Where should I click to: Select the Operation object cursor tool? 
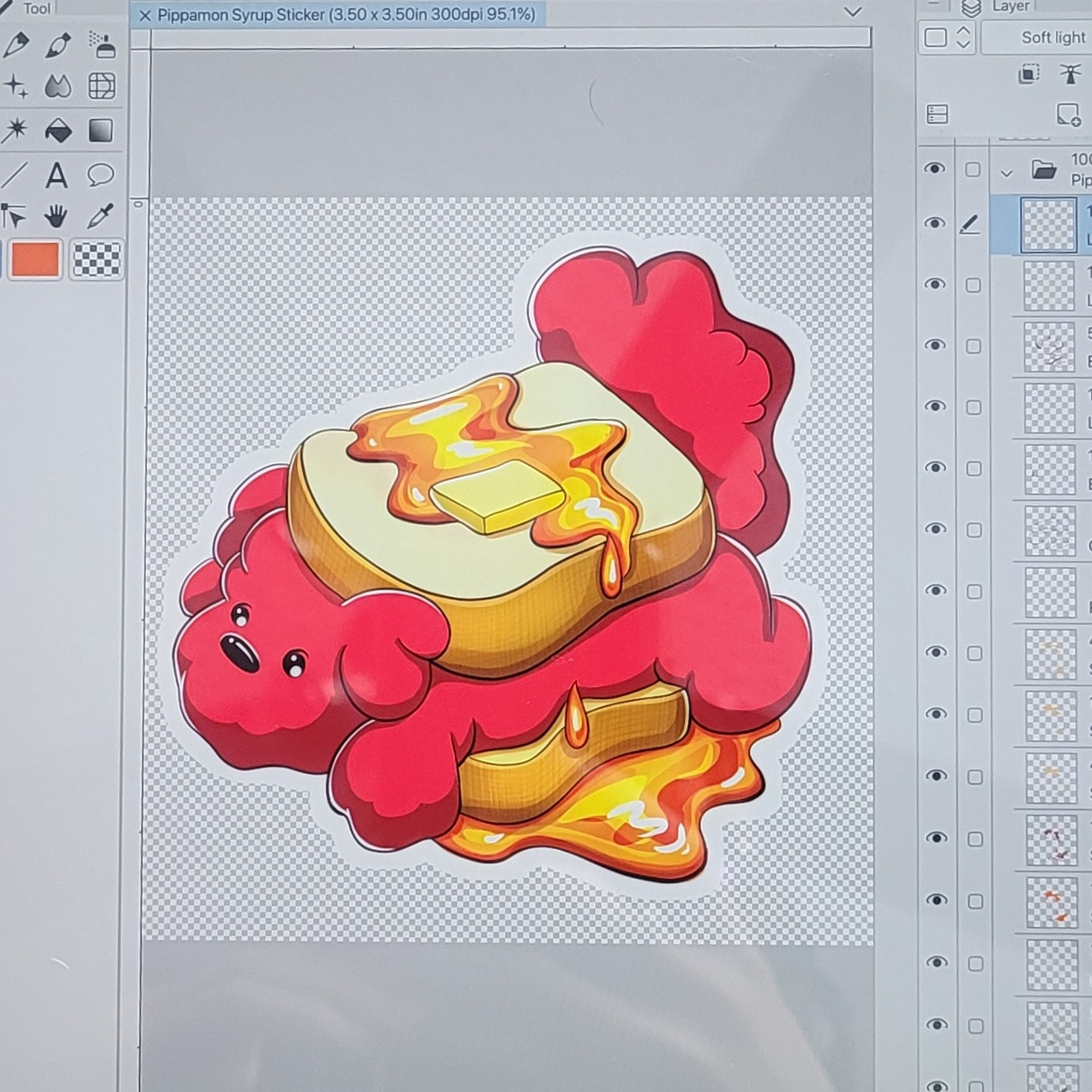point(13,217)
